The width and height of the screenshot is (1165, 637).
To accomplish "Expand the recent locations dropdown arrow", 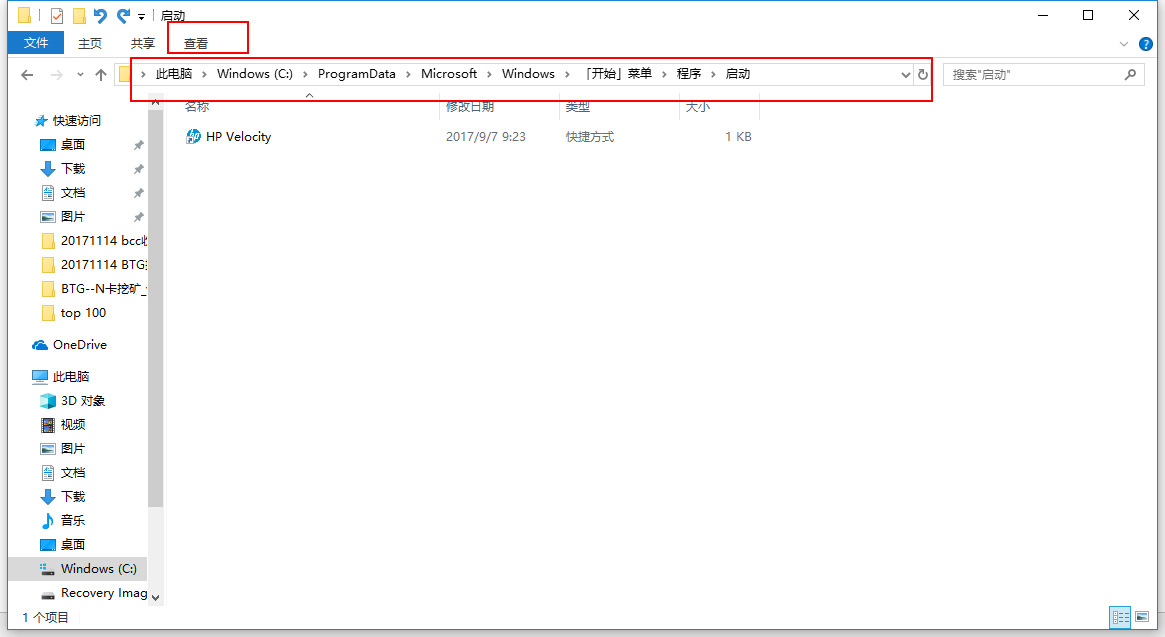I will [x=79, y=76].
